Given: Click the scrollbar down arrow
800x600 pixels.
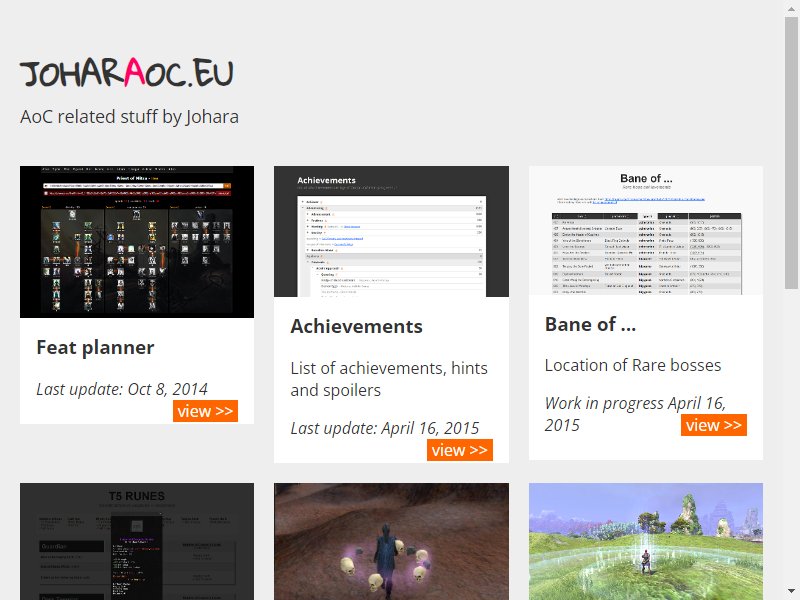Looking at the screenshot, I should [x=791, y=592].
